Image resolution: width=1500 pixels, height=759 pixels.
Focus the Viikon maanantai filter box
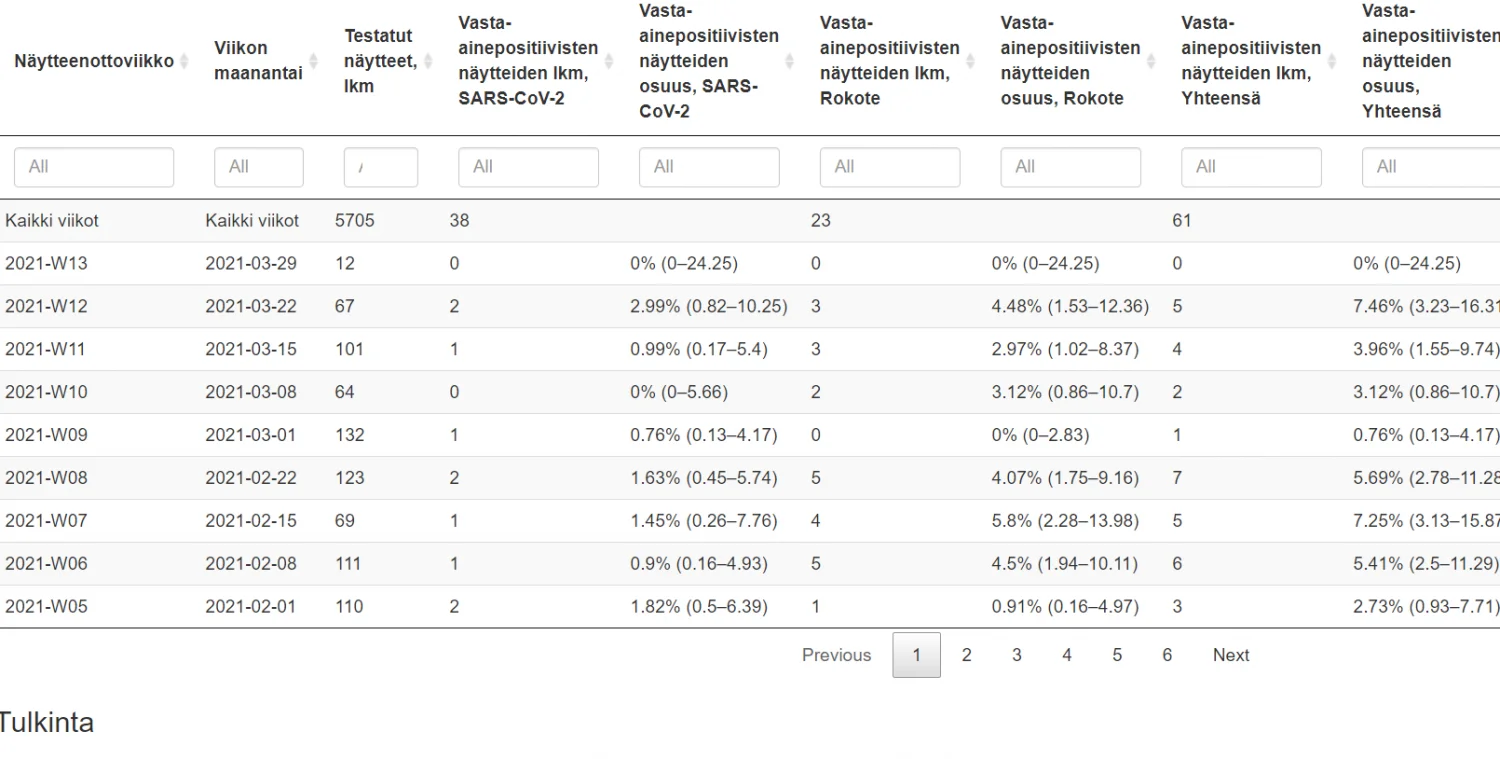point(258,167)
